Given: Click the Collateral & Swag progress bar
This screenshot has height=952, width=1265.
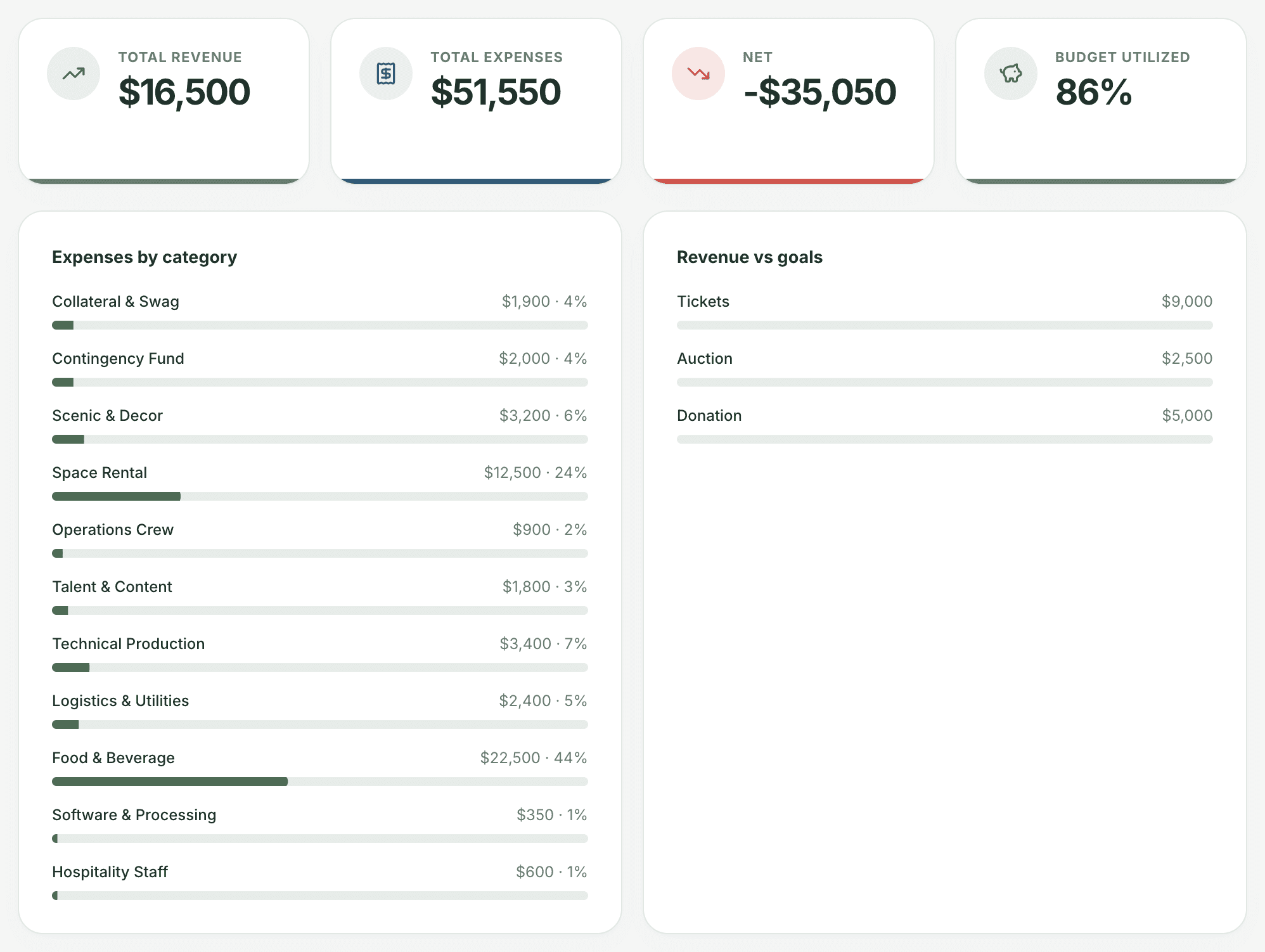Looking at the screenshot, I should [320, 325].
